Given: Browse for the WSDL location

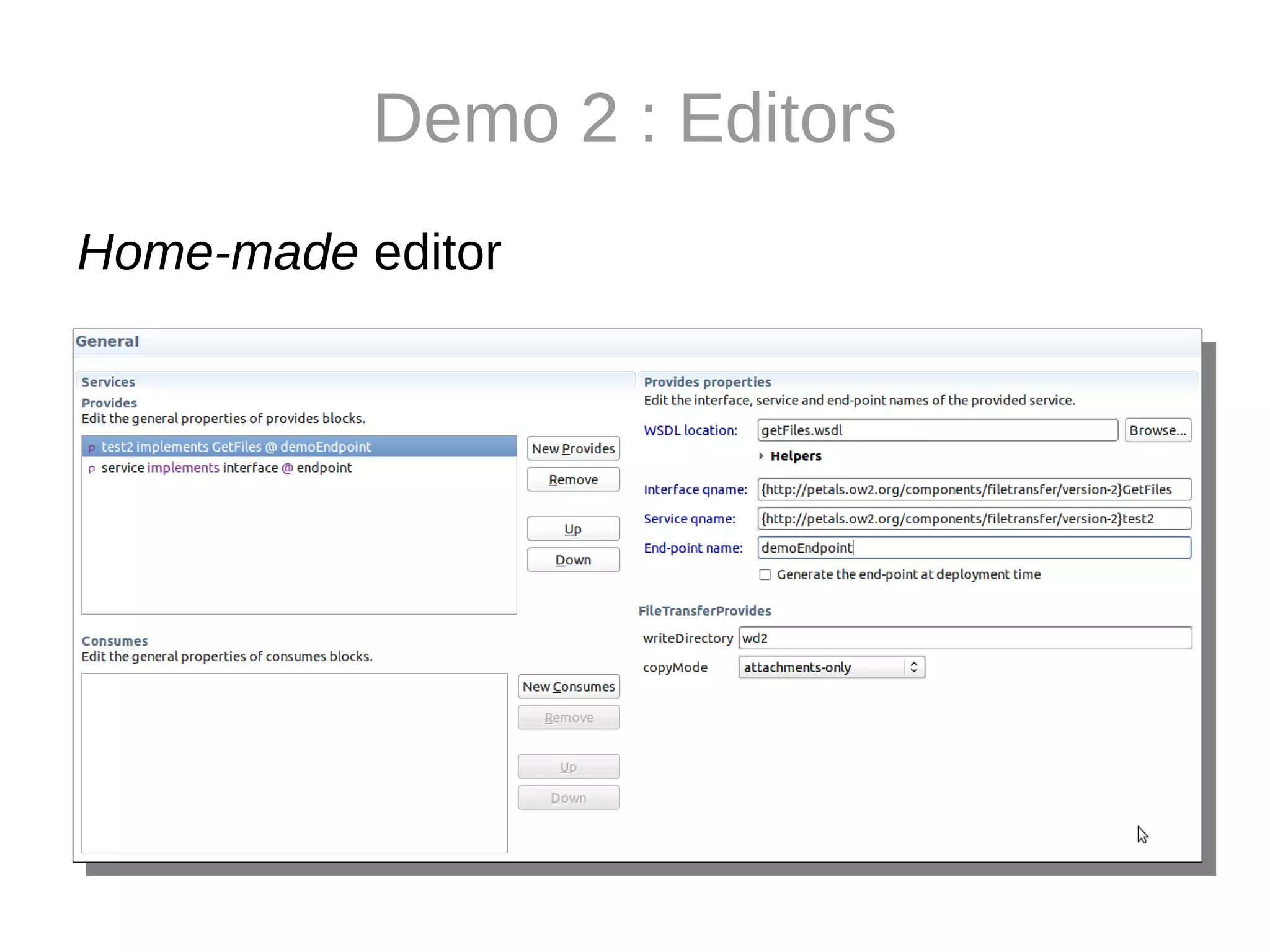Looking at the screenshot, I should coord(1158,430).
